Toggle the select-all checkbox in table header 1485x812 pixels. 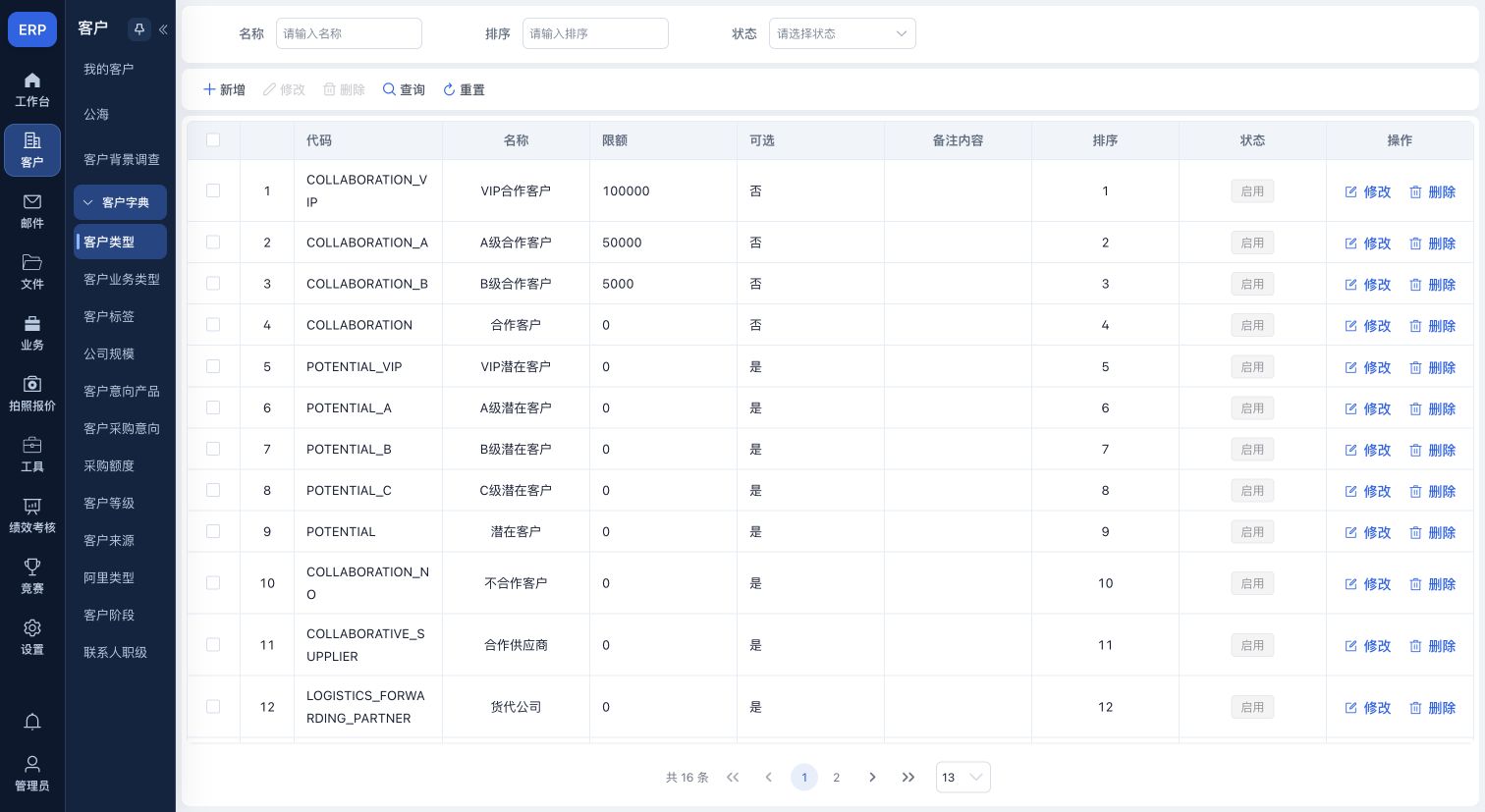pyautogui.click(x=213, y=140)
